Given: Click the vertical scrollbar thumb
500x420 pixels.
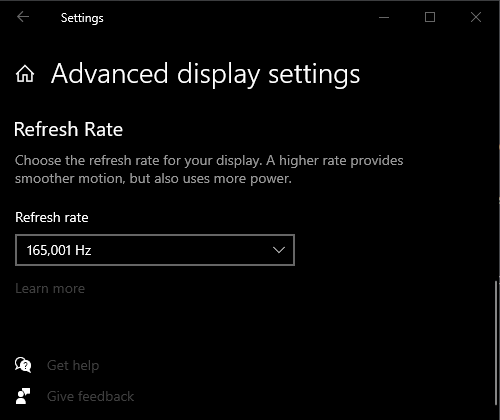Looking at the screenshot, I should tap(496, 343).
